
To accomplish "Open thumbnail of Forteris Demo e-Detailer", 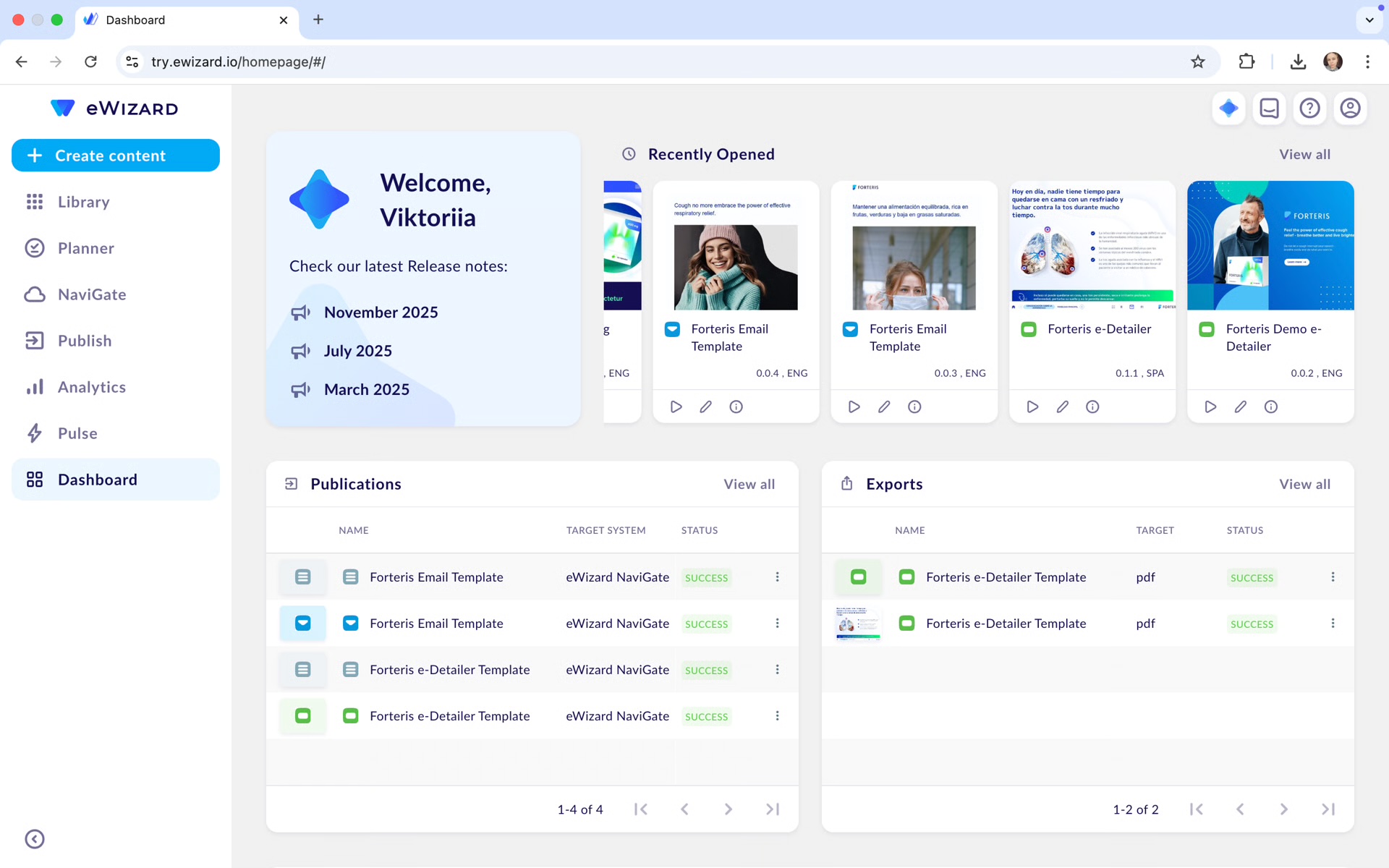I will click(x=1270, y=246).
